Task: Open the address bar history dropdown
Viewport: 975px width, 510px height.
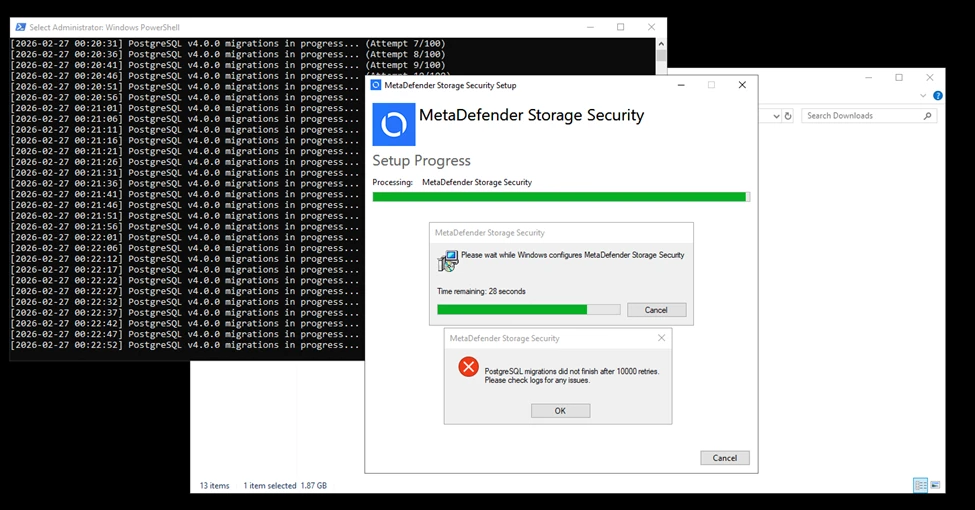Action: (x=776, y=116)
